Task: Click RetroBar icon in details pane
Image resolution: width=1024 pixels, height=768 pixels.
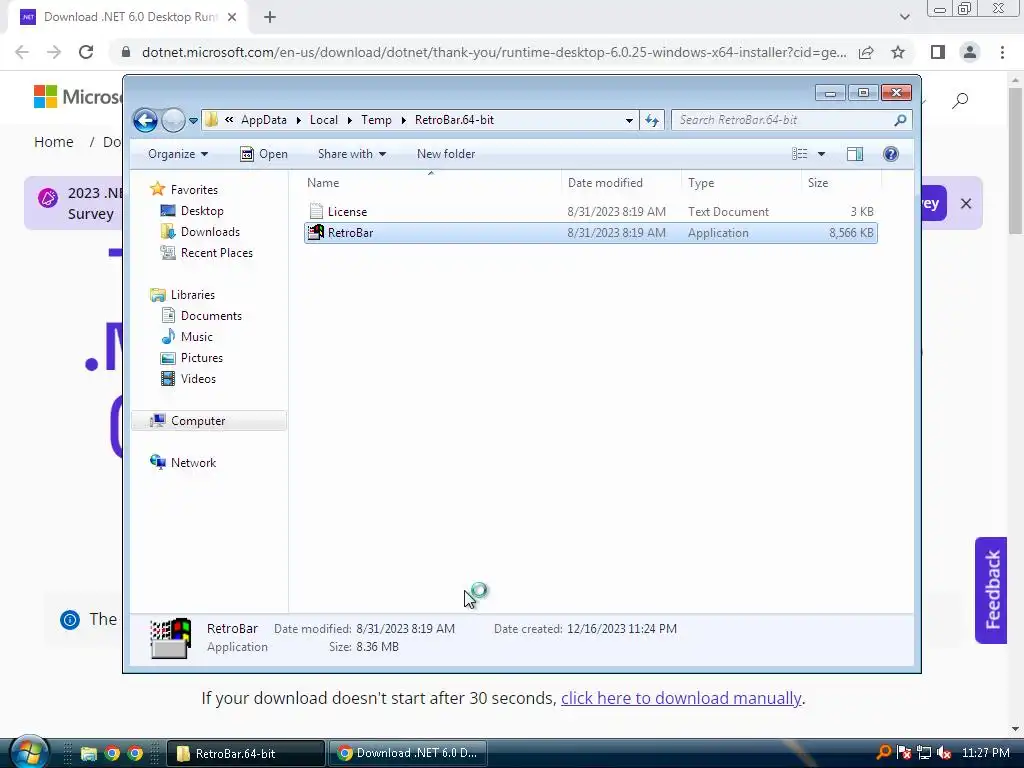Action: click(x=170, y=638)
